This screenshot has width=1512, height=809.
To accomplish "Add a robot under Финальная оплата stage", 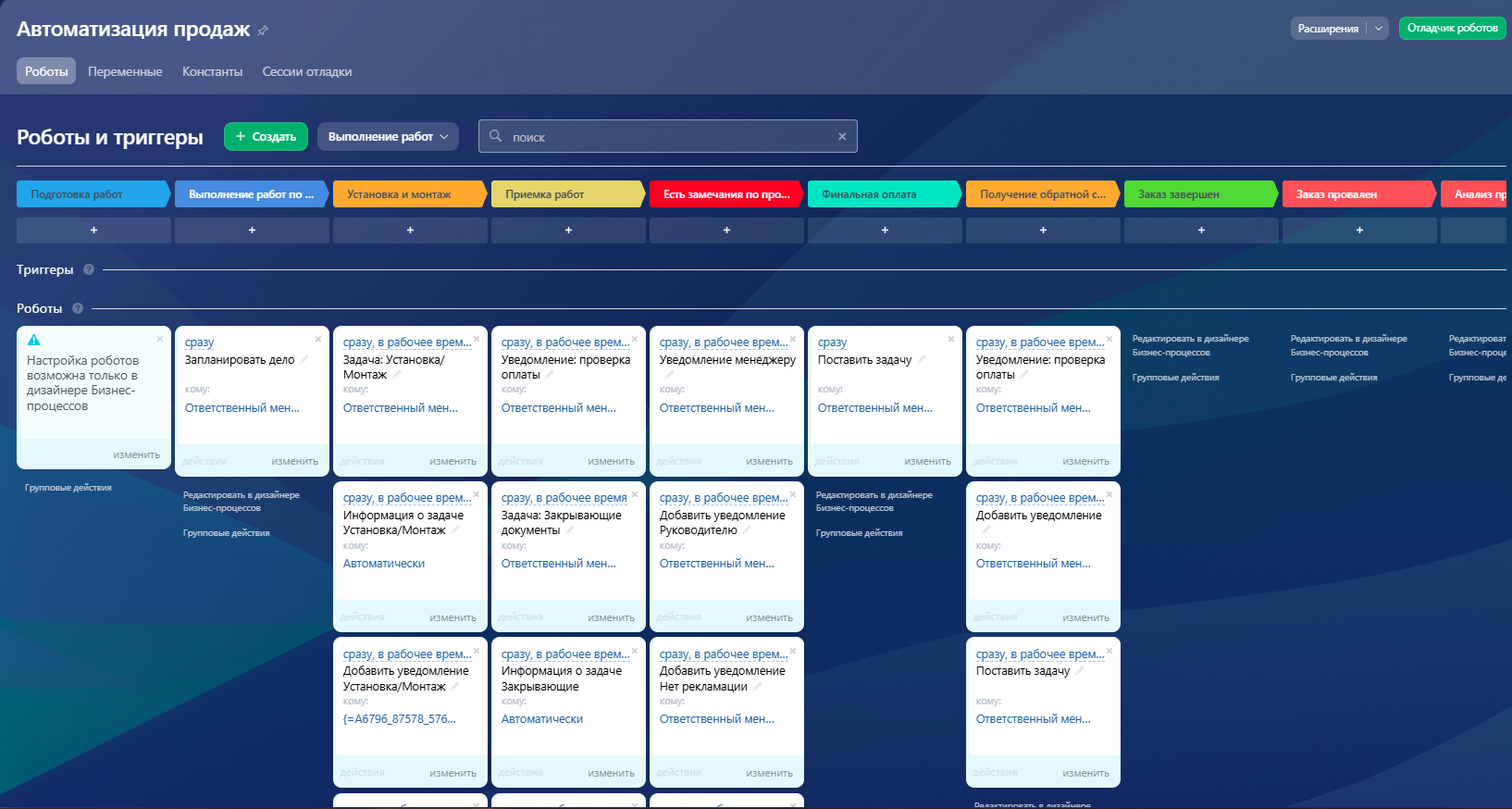I will [885, 230].
